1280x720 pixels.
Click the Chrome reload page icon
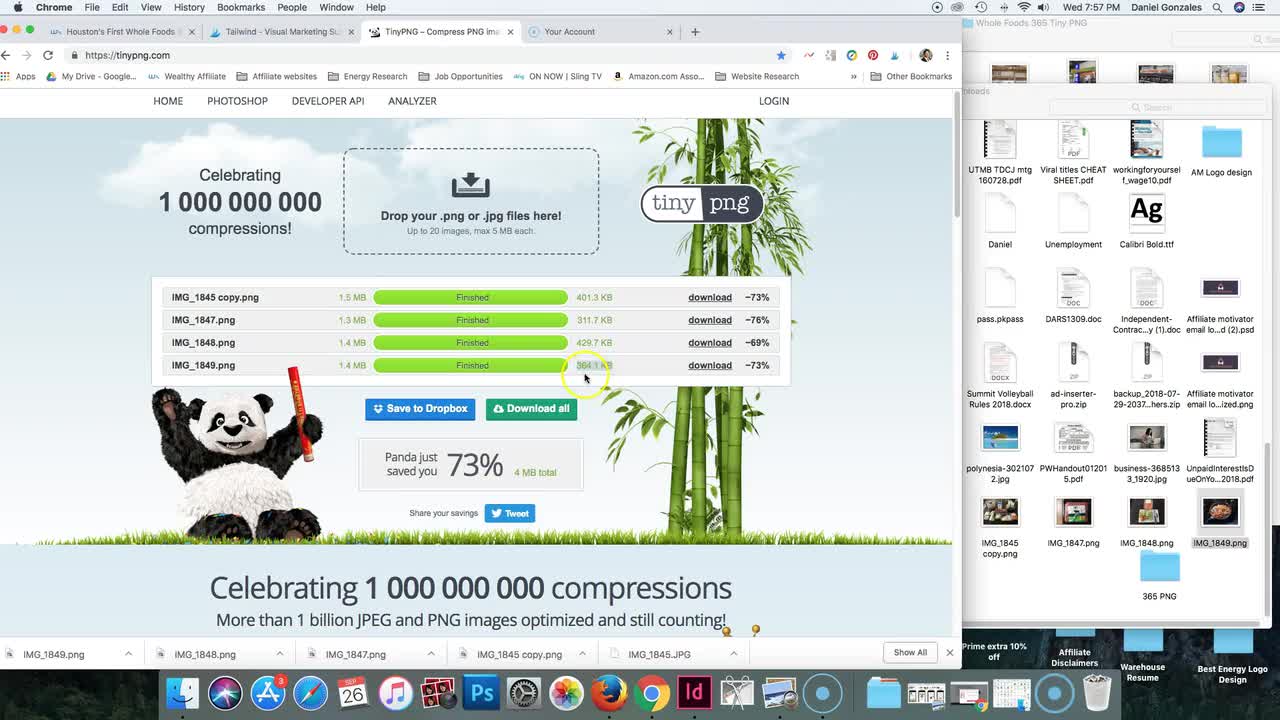48,55
